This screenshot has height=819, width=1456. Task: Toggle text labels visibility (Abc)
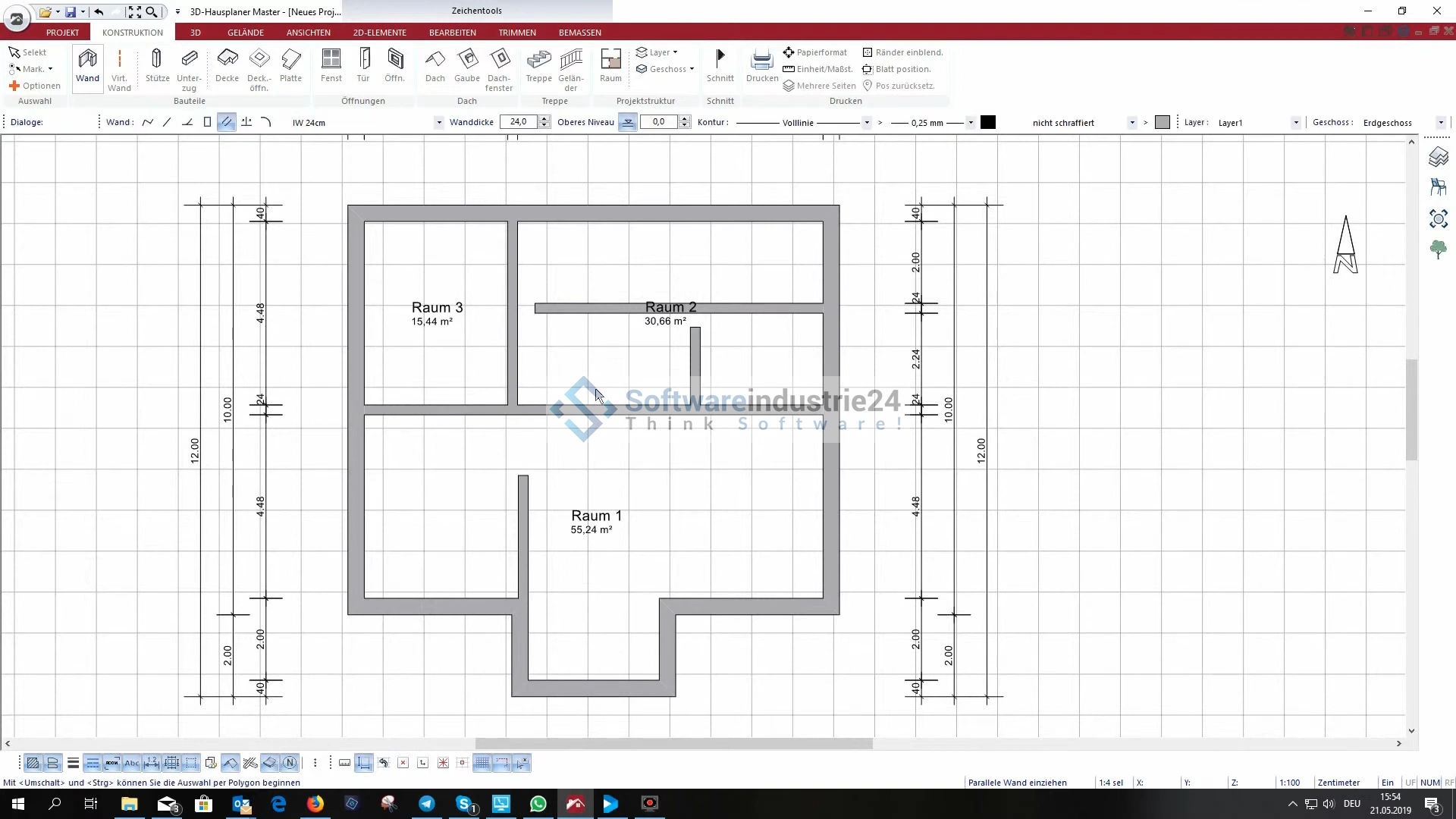point(132,763)
